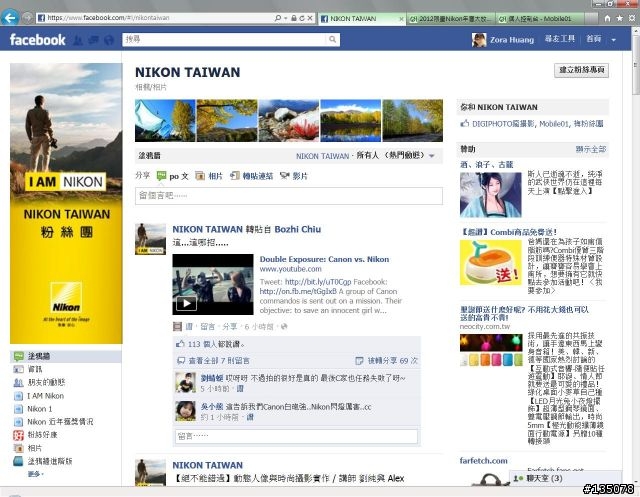Click 尋友工具 in the Facebook header
This screenshot has width=640, height=497.
[x=560, y=39]
